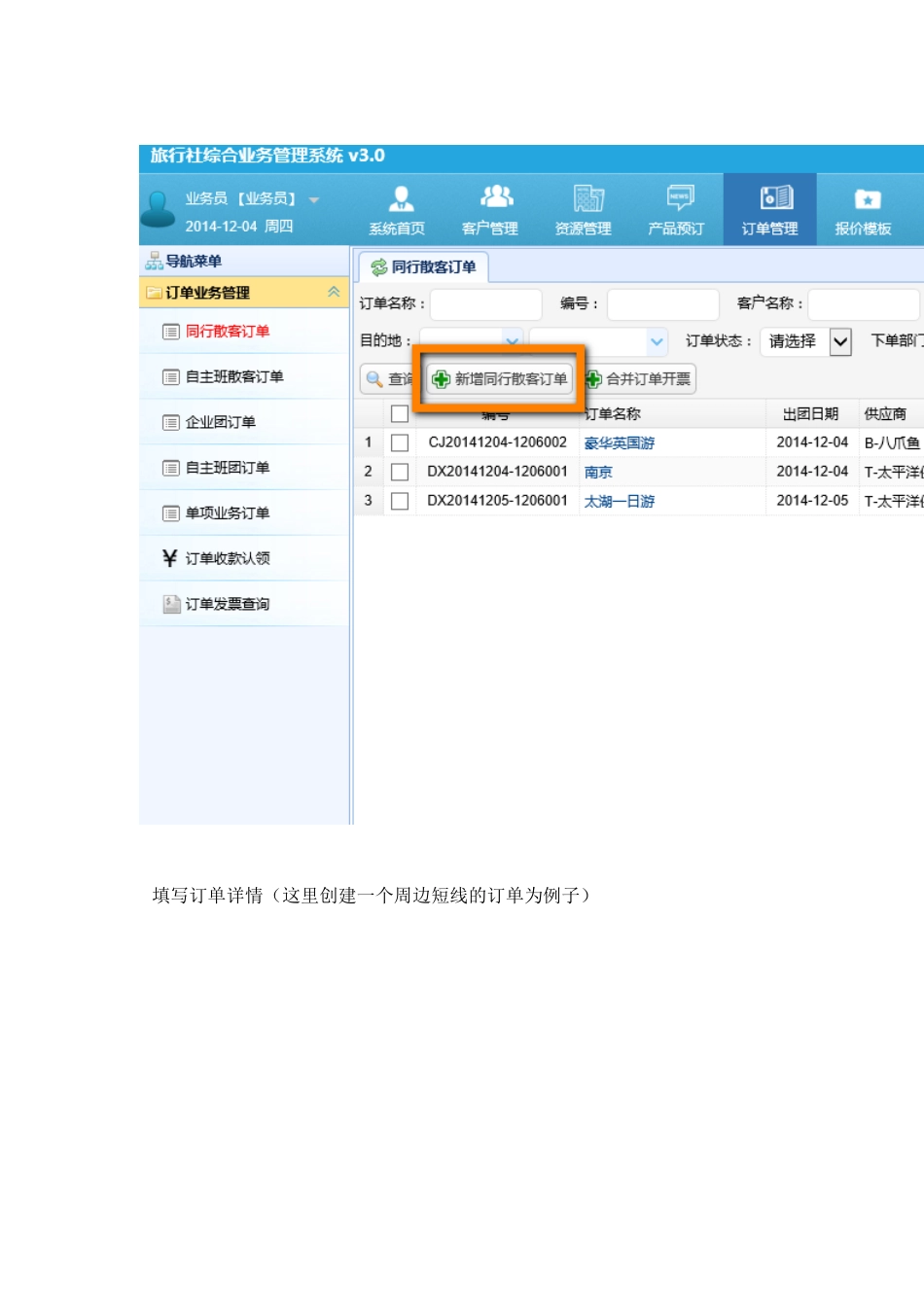Click list icon beside 自主班团订单
The height and width of the screenshot is (1307, 924).
[x=171, y=468]
